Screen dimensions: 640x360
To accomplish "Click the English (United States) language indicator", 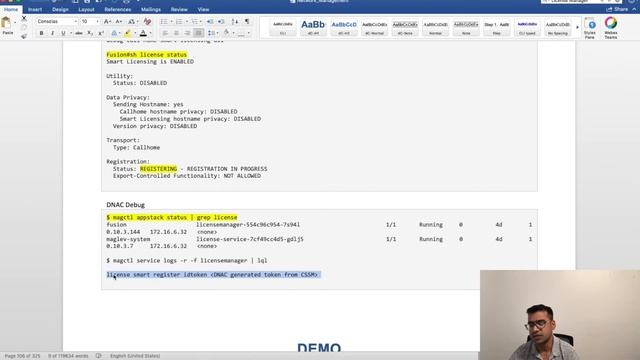I will click(135, 356).
